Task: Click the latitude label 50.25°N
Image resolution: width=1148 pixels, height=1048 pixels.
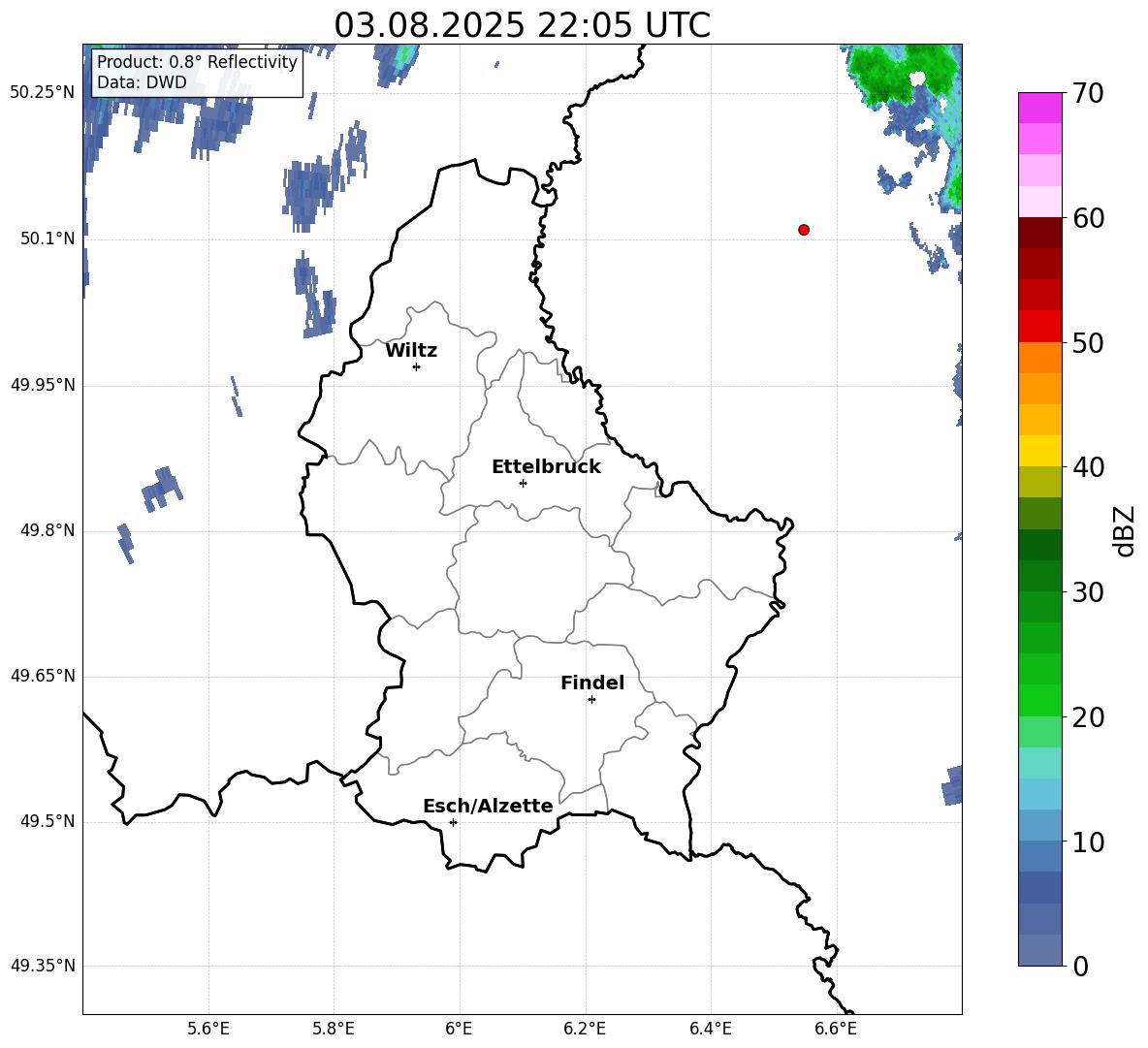Action: tap(43, 93)
